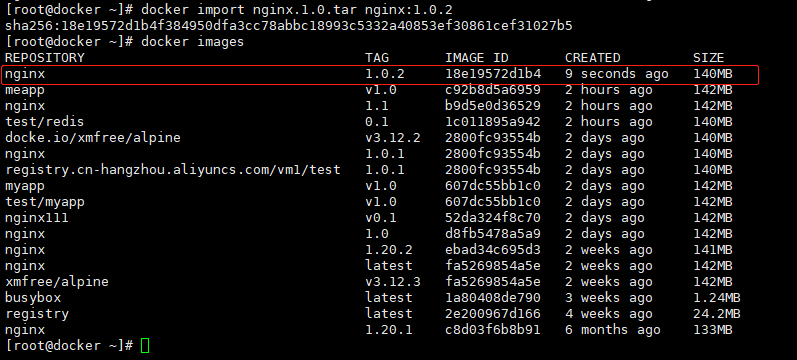Click the busybox repository name
The height and width of the screenshot is (360, 797).
33,298
